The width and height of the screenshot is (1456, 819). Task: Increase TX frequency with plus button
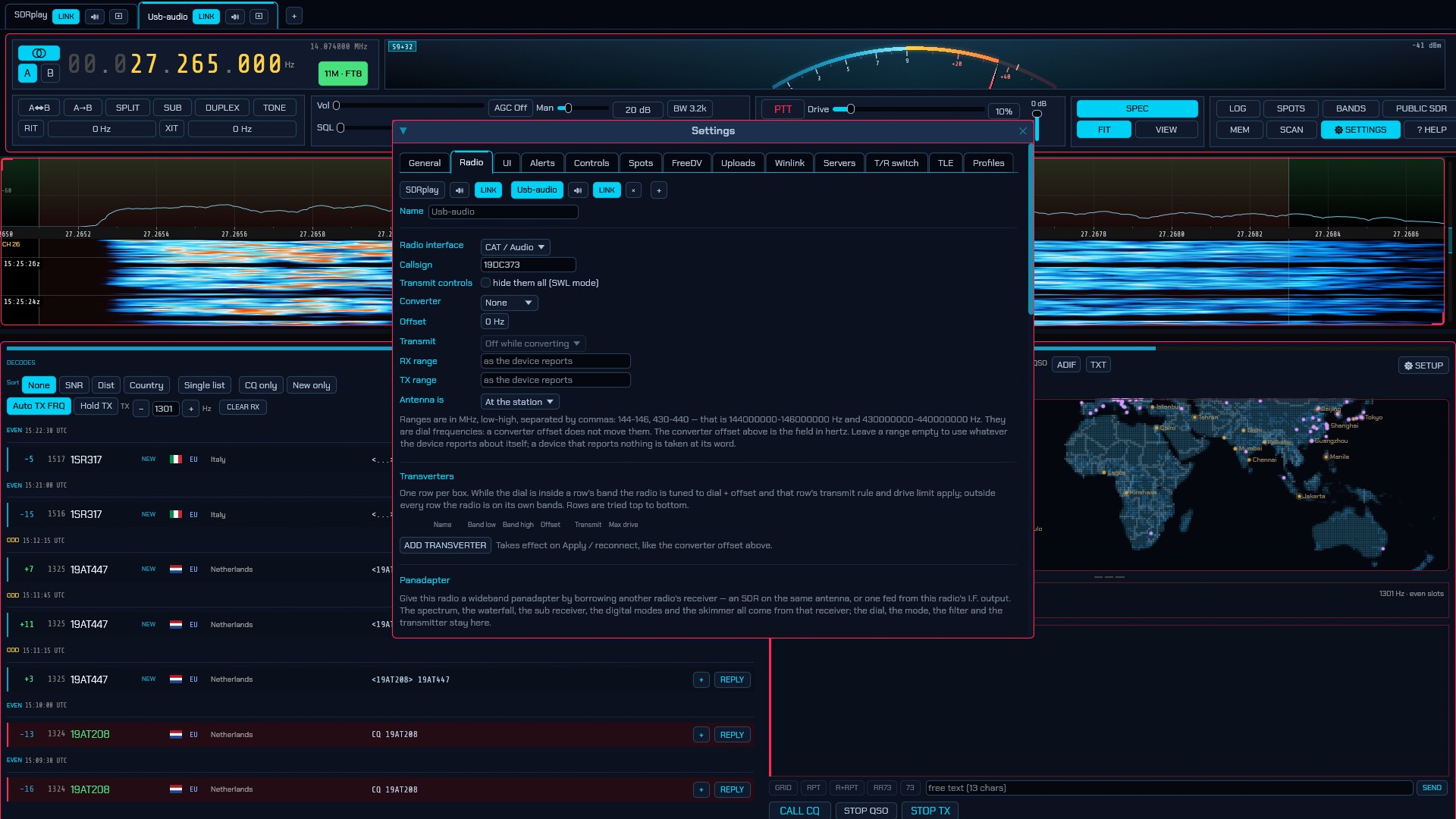click(191, 409)
